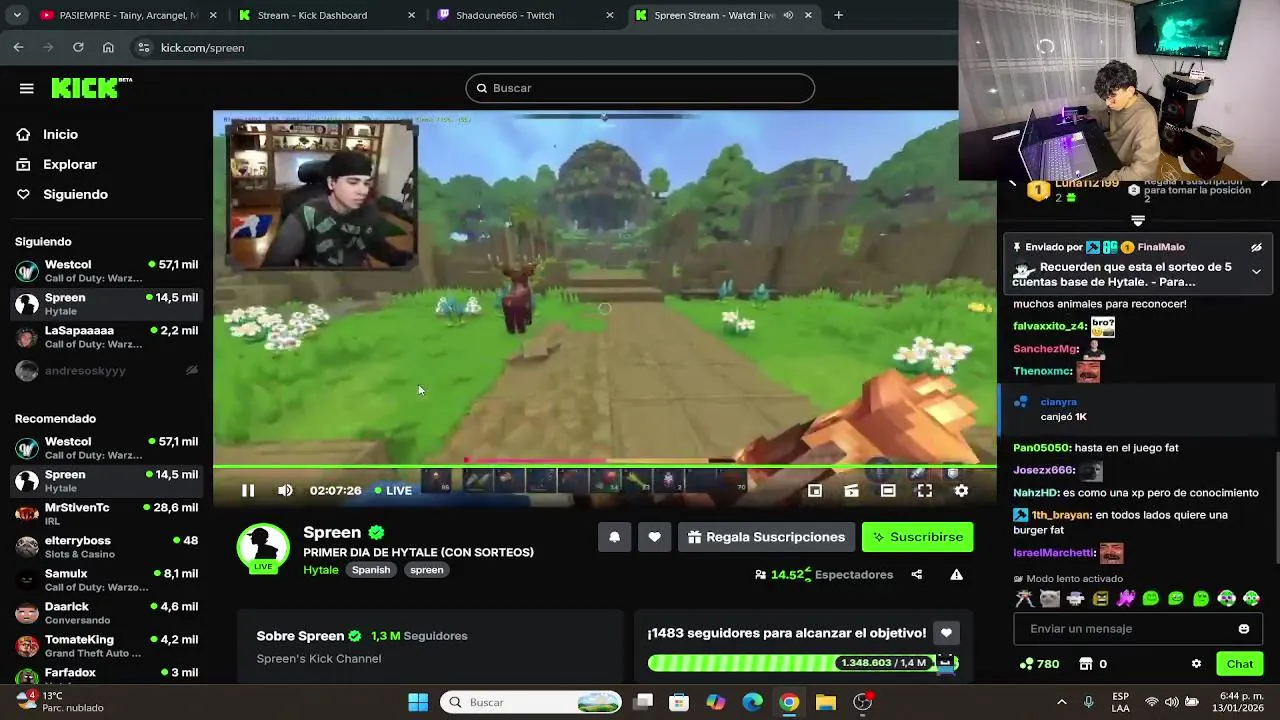Screen dimensions: 1280x720
Task: Open video player settings gear
Action: 961,491
